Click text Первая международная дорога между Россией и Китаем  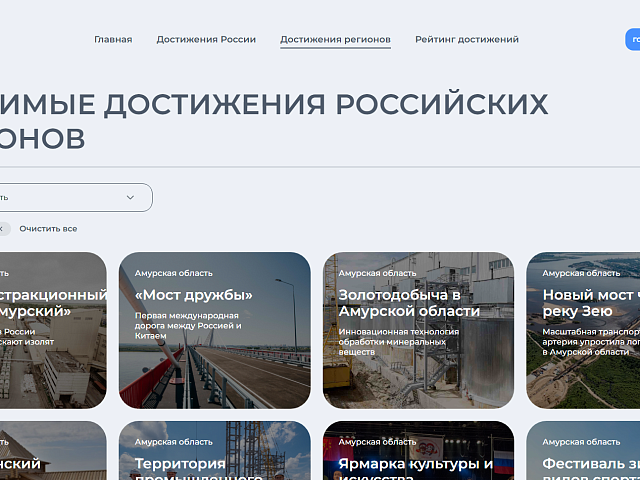(188, 326)
